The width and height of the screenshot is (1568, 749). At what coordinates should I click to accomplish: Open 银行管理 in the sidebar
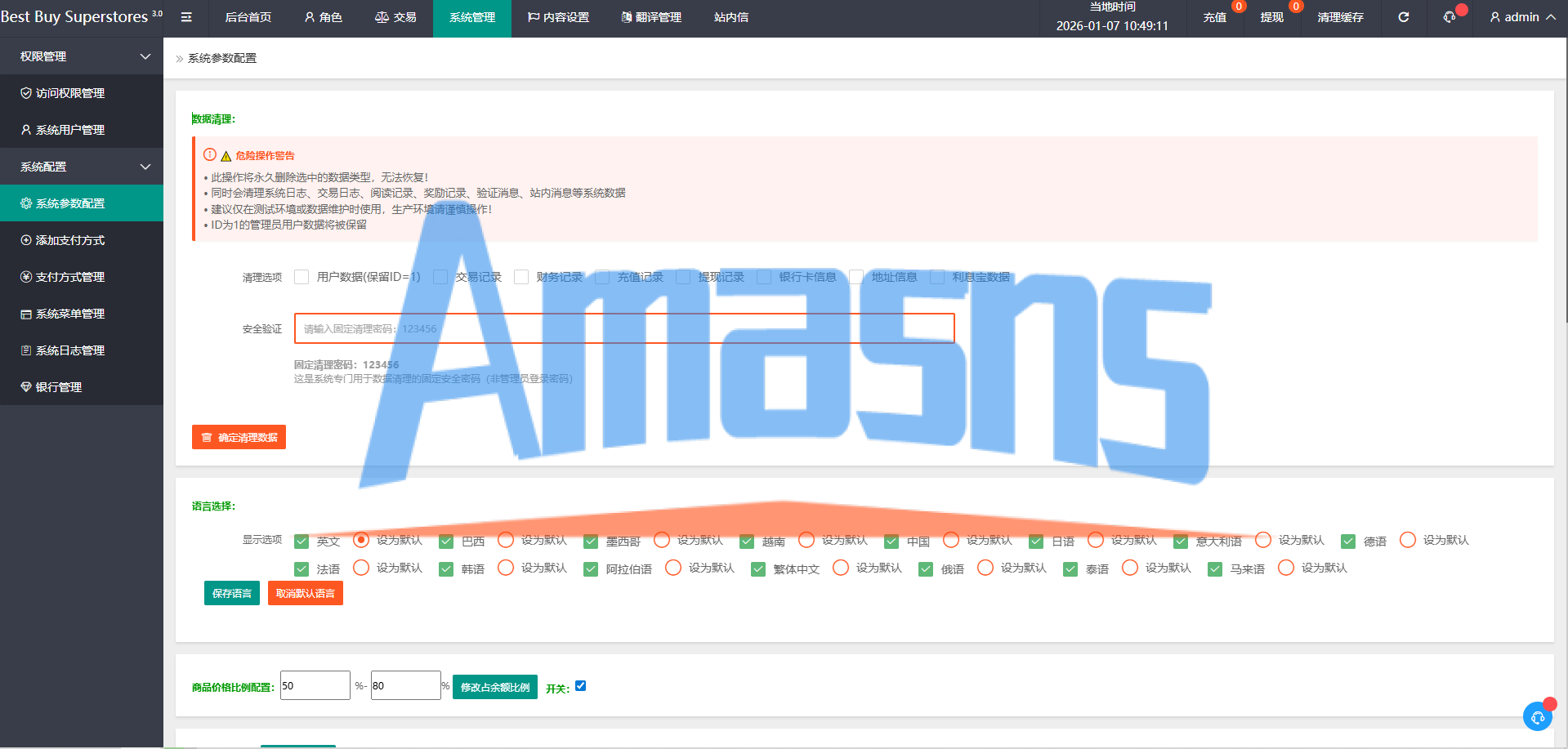pyautogui.click(x=82, y=387)
